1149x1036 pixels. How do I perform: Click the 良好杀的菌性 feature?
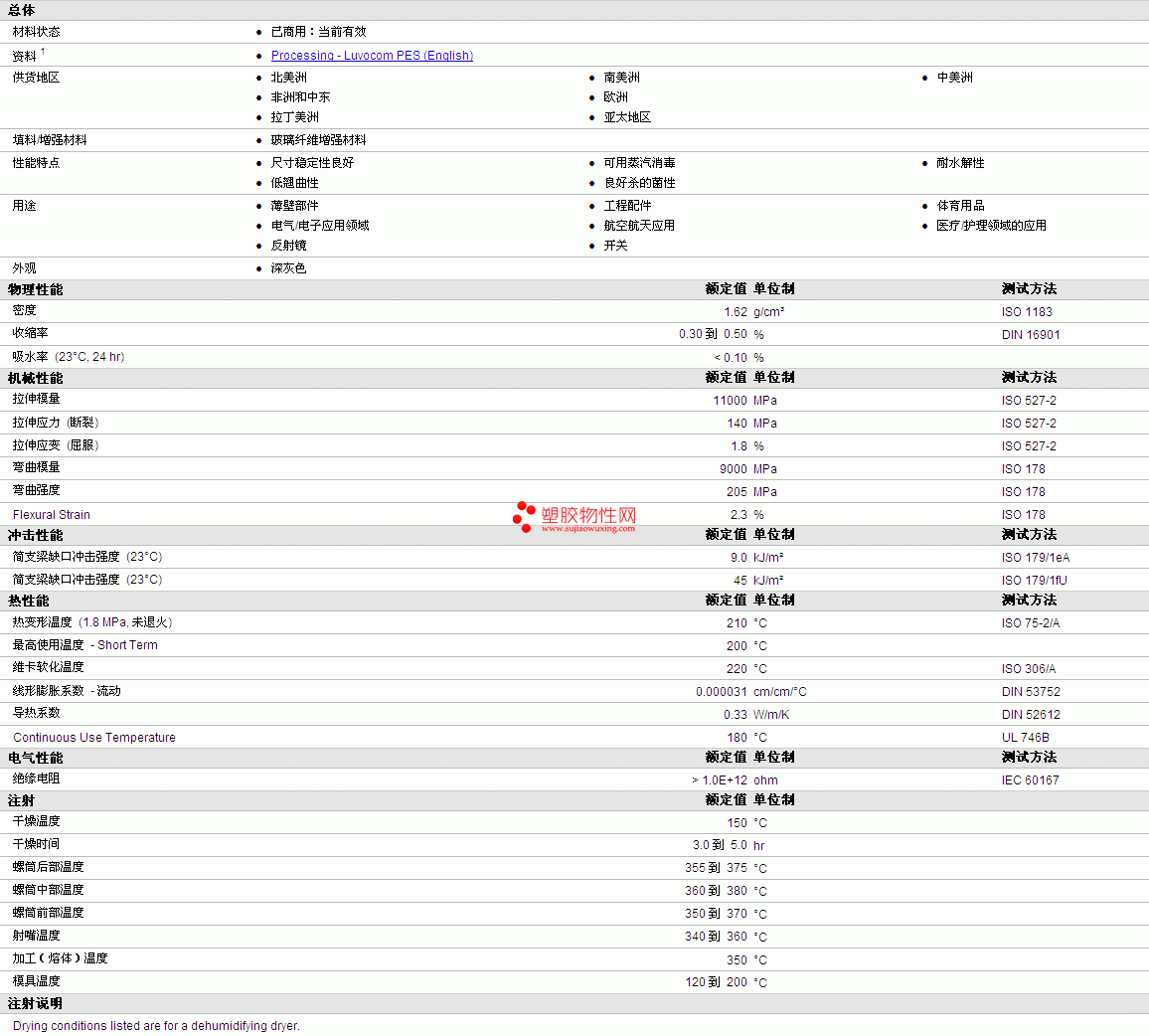coord(640,183)
